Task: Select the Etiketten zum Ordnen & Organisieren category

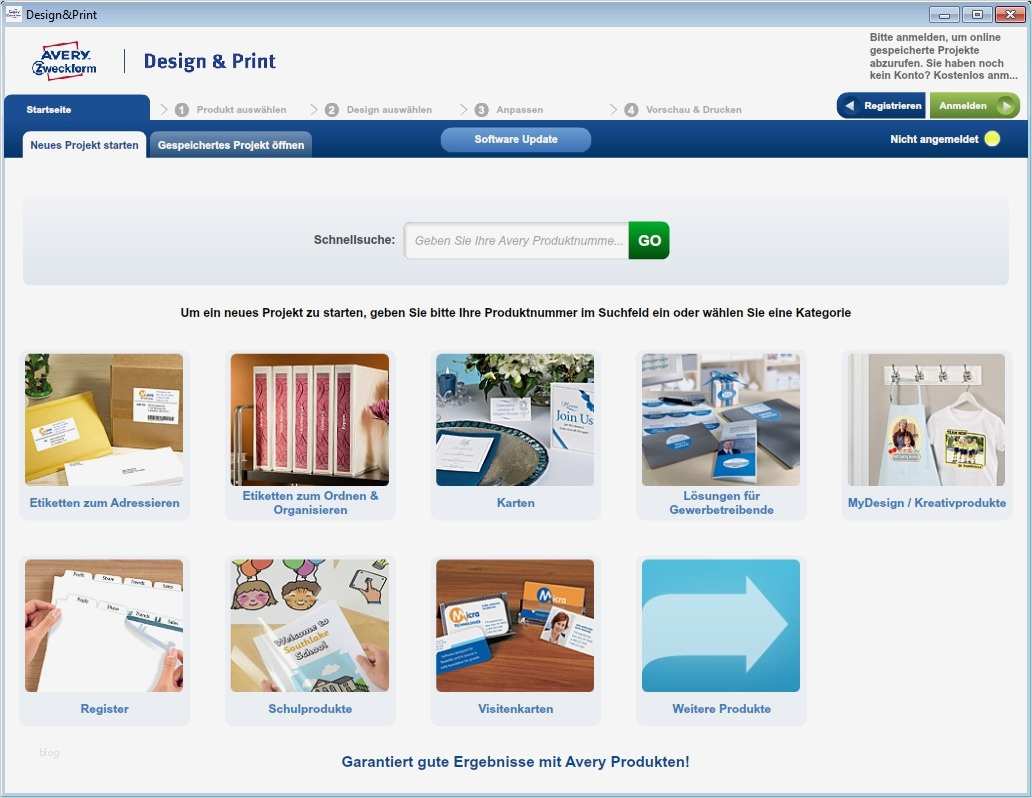Action: [x=310, y=435]
